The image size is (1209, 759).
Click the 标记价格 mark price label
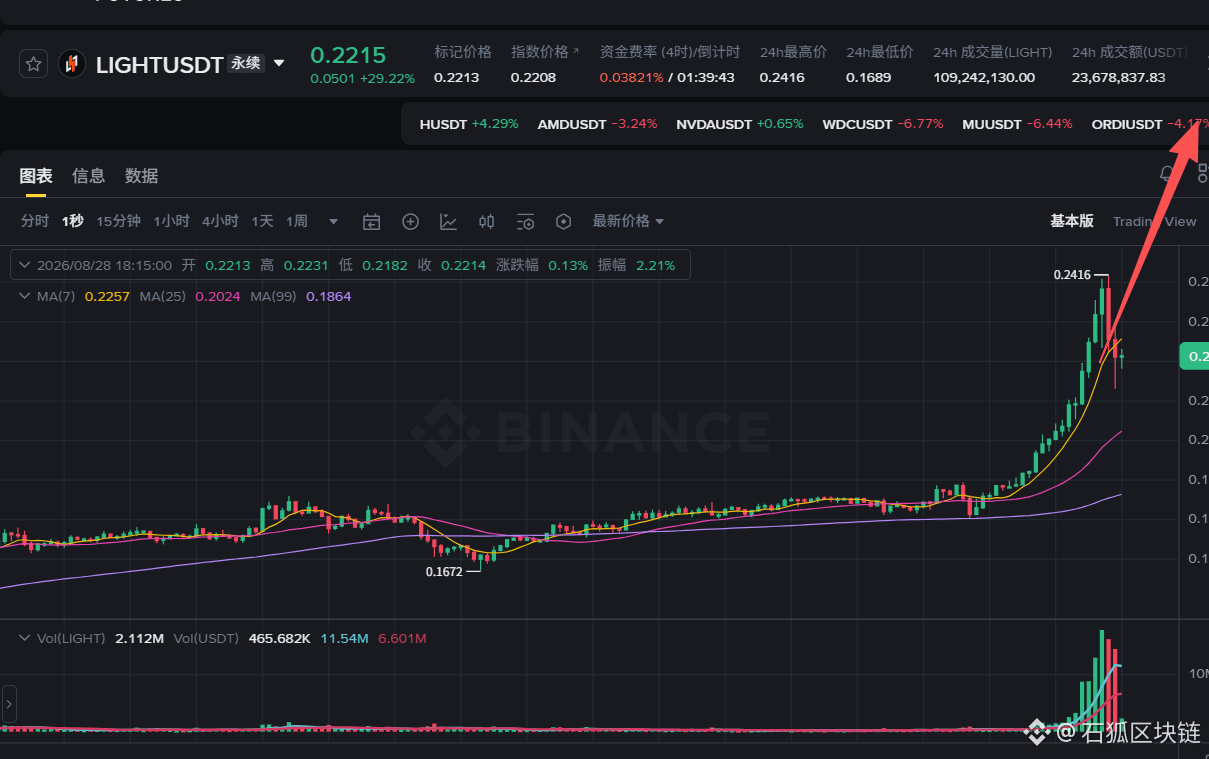tap(463, 52)
